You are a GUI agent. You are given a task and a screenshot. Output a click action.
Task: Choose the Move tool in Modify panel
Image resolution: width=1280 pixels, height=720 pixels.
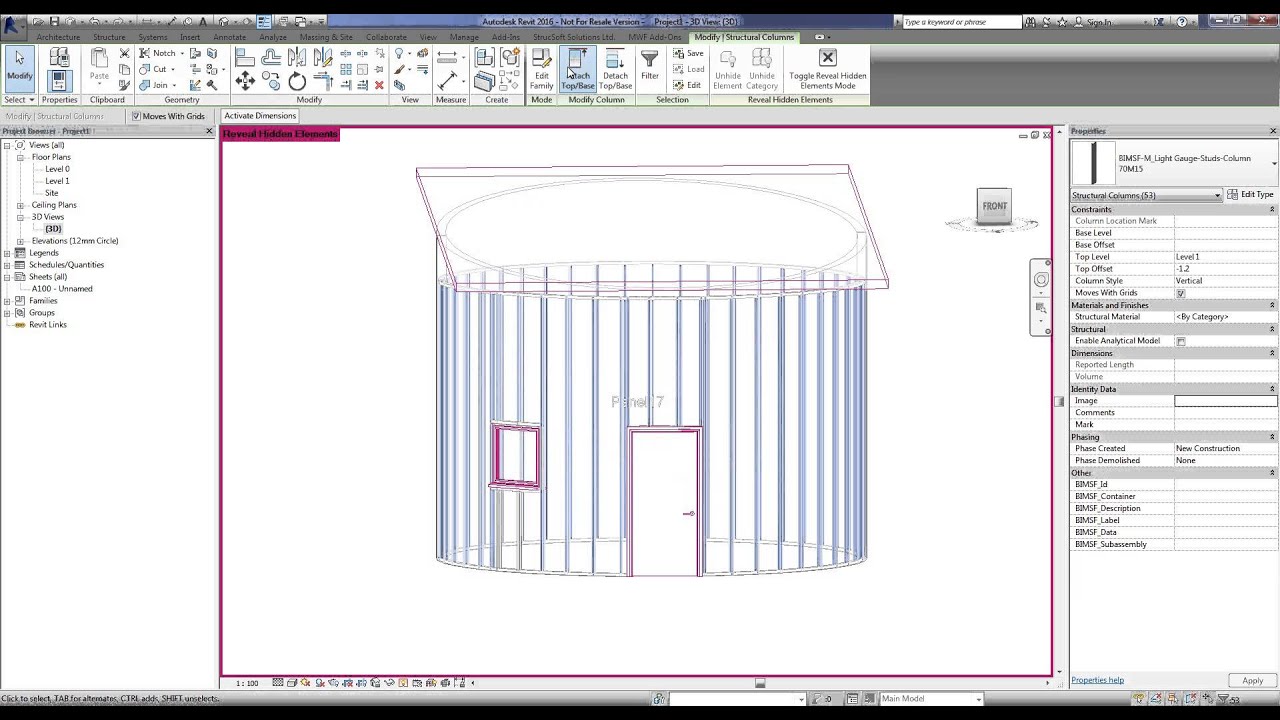coord(245,83)
